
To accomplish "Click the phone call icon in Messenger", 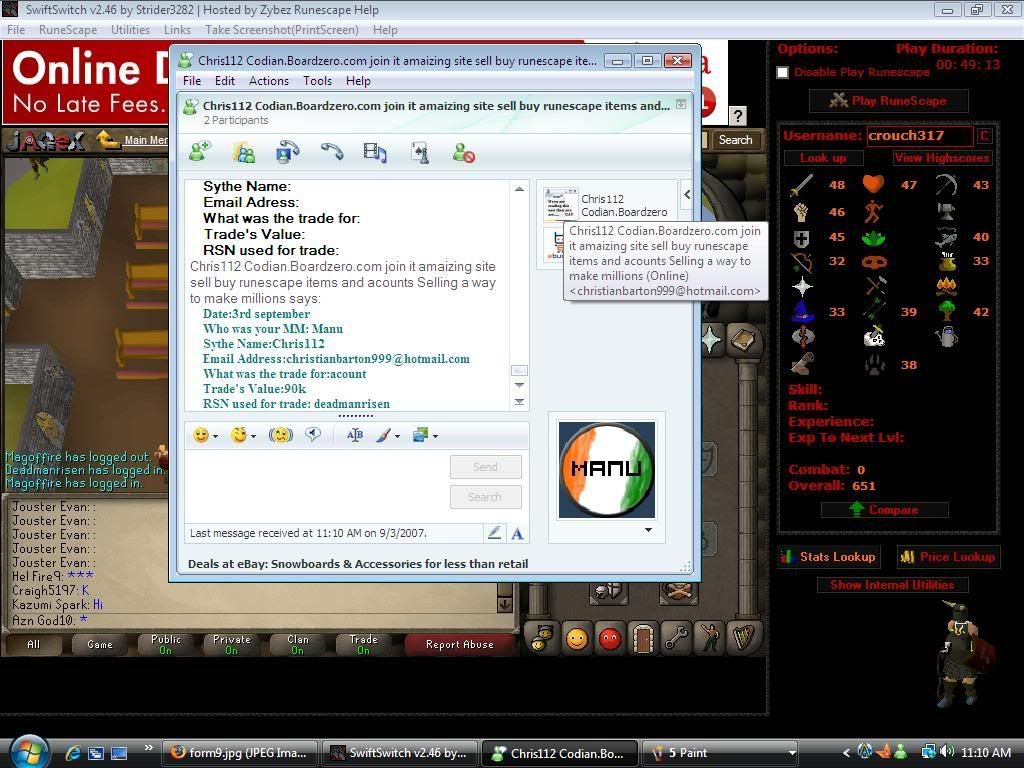I will click(x=332, y=152).
